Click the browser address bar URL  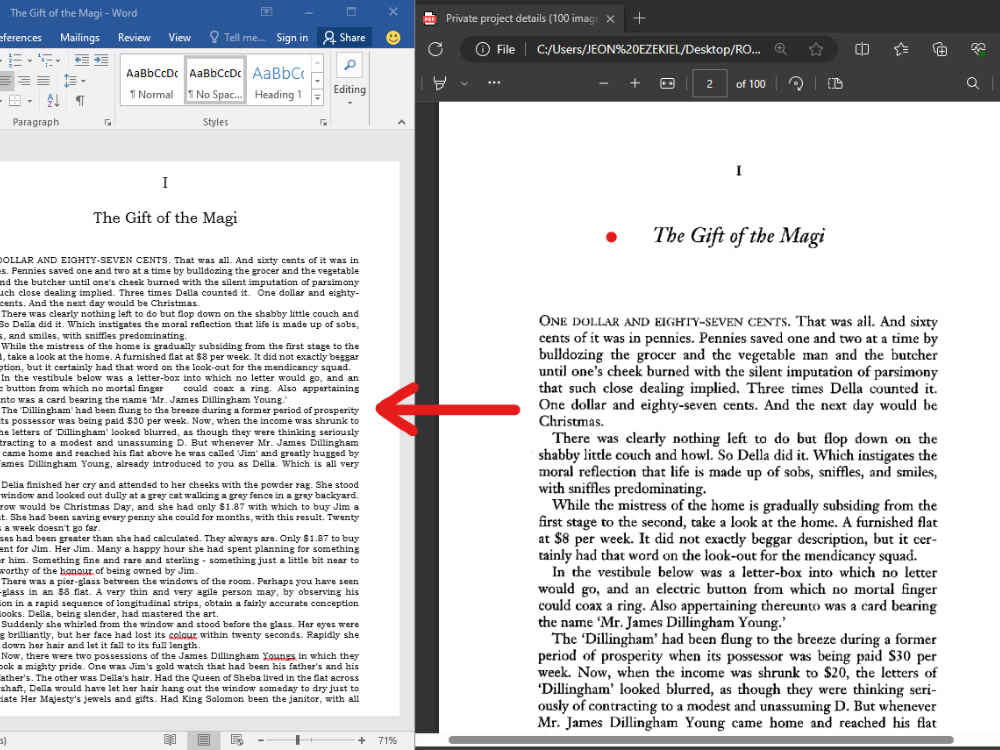pos(649,49)
